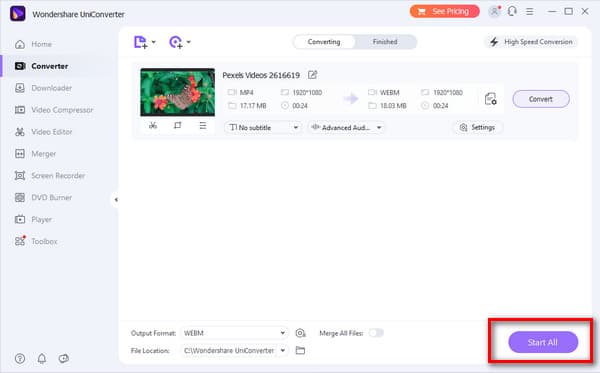Open the user account icon

pos(494,11)
